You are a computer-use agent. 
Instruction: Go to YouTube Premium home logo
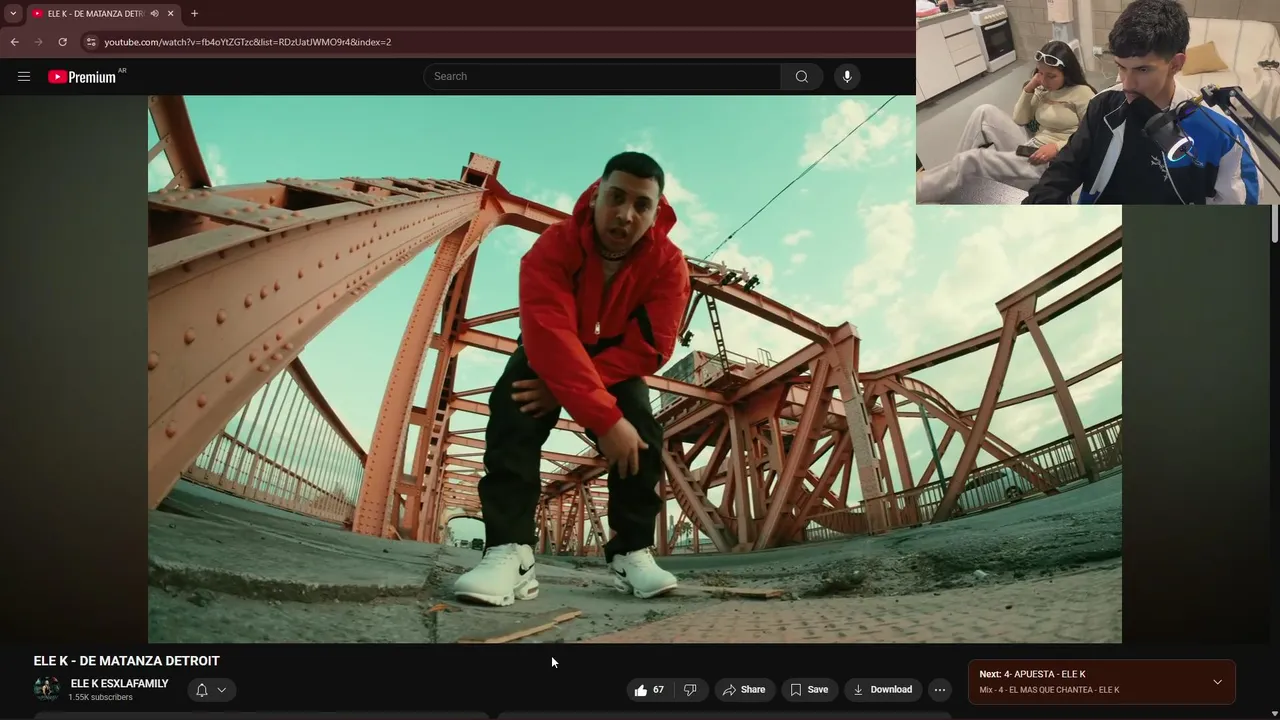(82, 77)
